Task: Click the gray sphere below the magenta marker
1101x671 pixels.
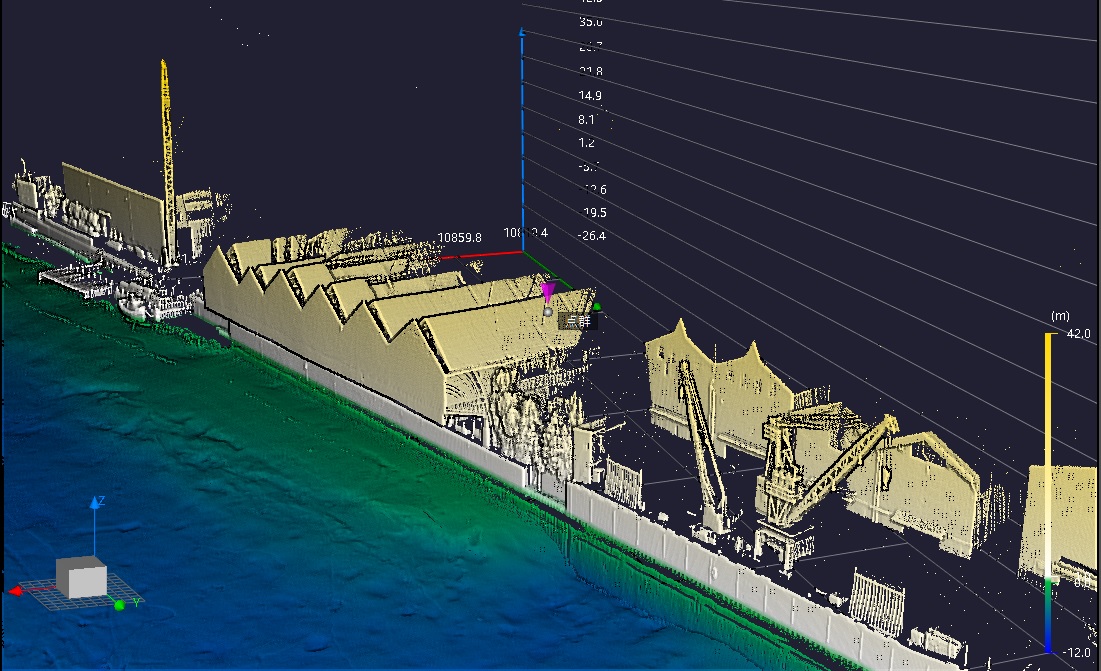Action: point(548,312)
